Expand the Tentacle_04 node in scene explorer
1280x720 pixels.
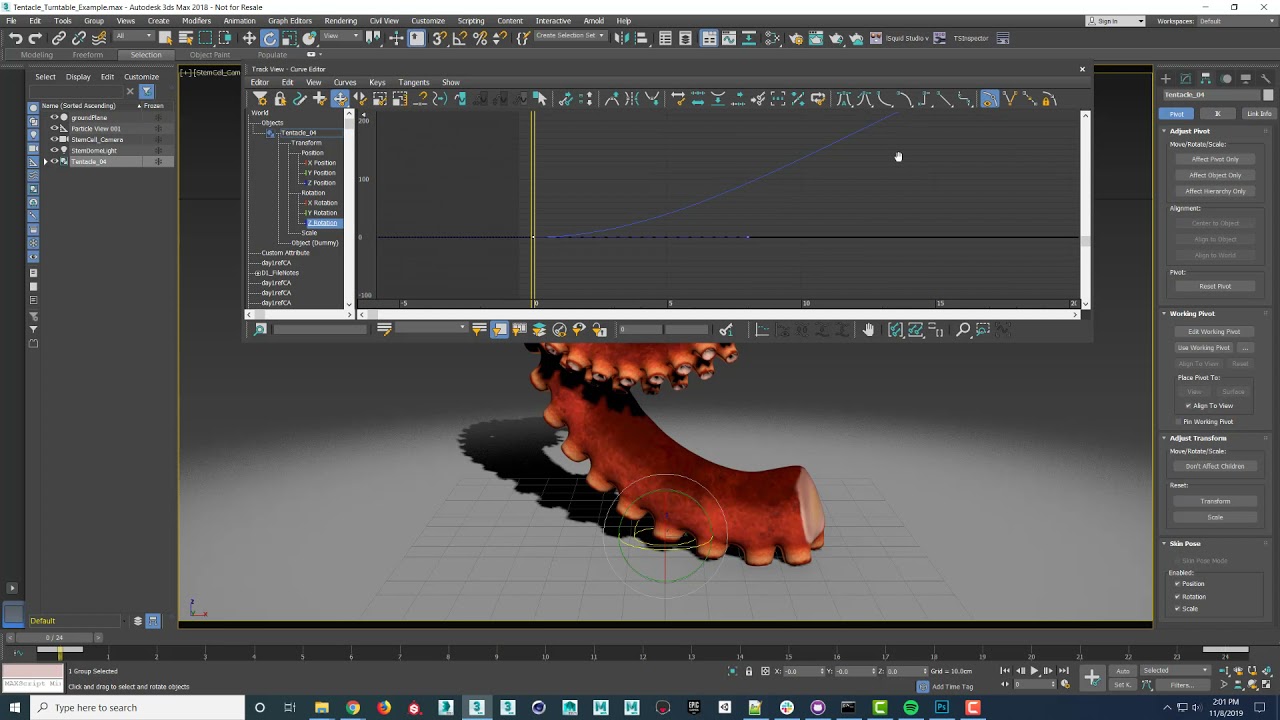pyautogui.click(x=45, y=161)
